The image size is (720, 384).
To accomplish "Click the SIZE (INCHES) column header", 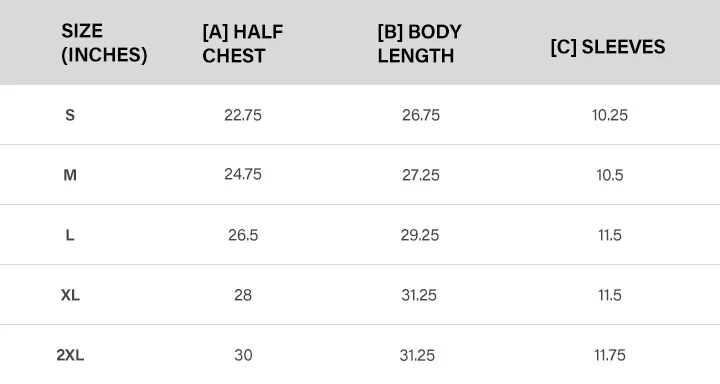I will pyautogui.click(x=104, y=43).
